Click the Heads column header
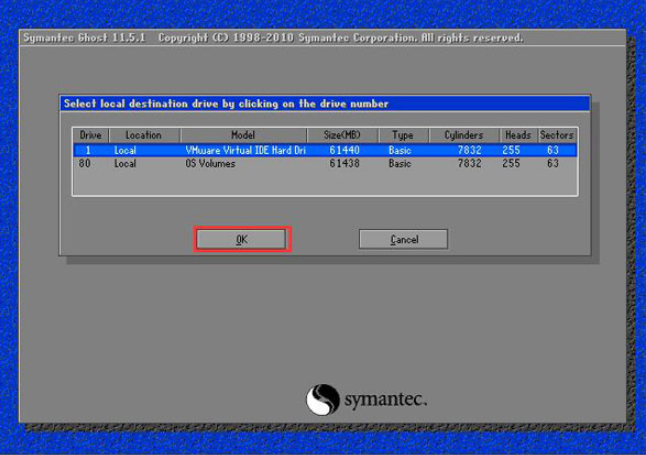The image size is (646, 455). coord(518,135)
